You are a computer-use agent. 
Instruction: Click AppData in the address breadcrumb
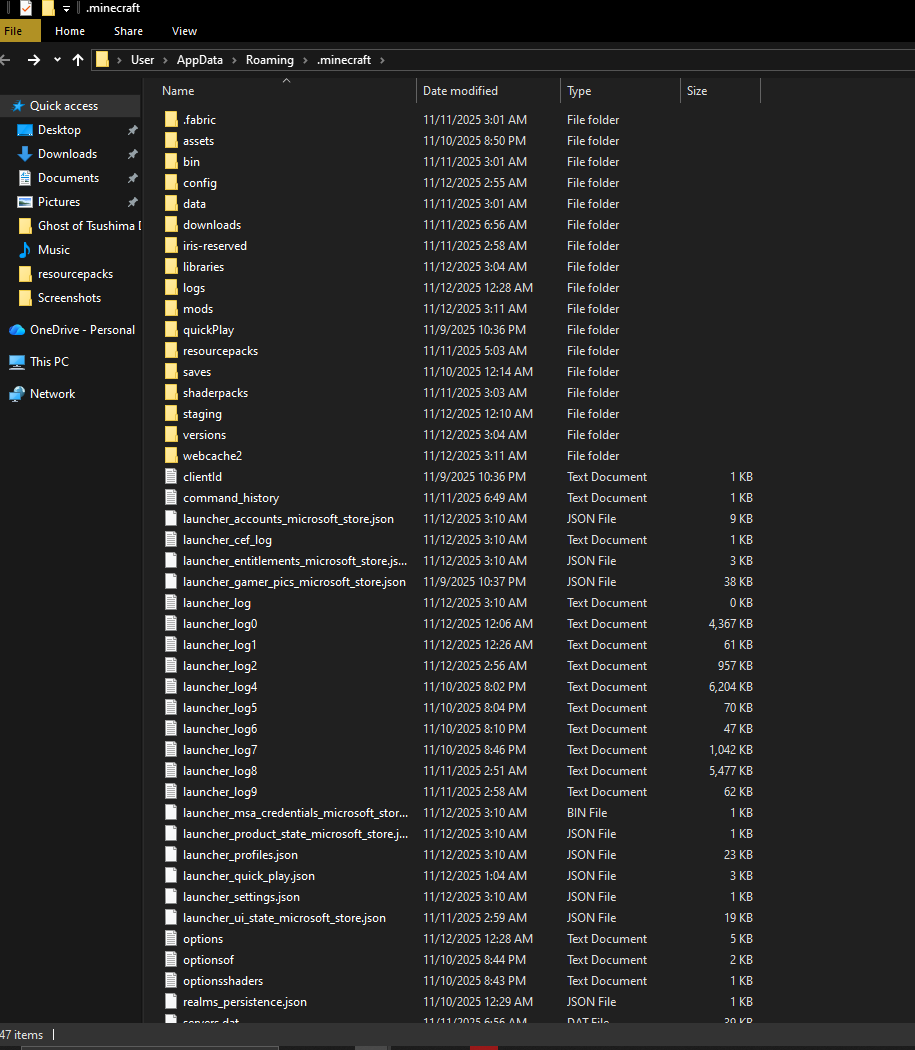200,60
